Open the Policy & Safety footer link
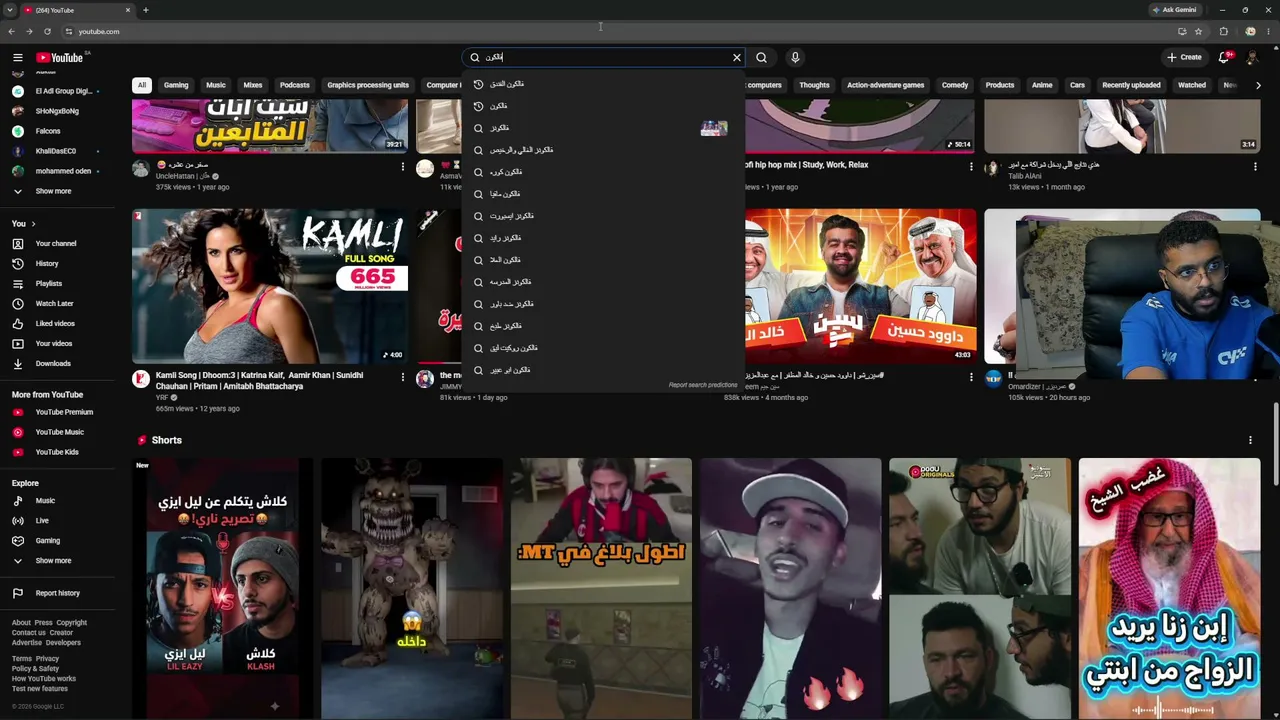Screen dimensions: 1280x720 click(x=36, y=669)
